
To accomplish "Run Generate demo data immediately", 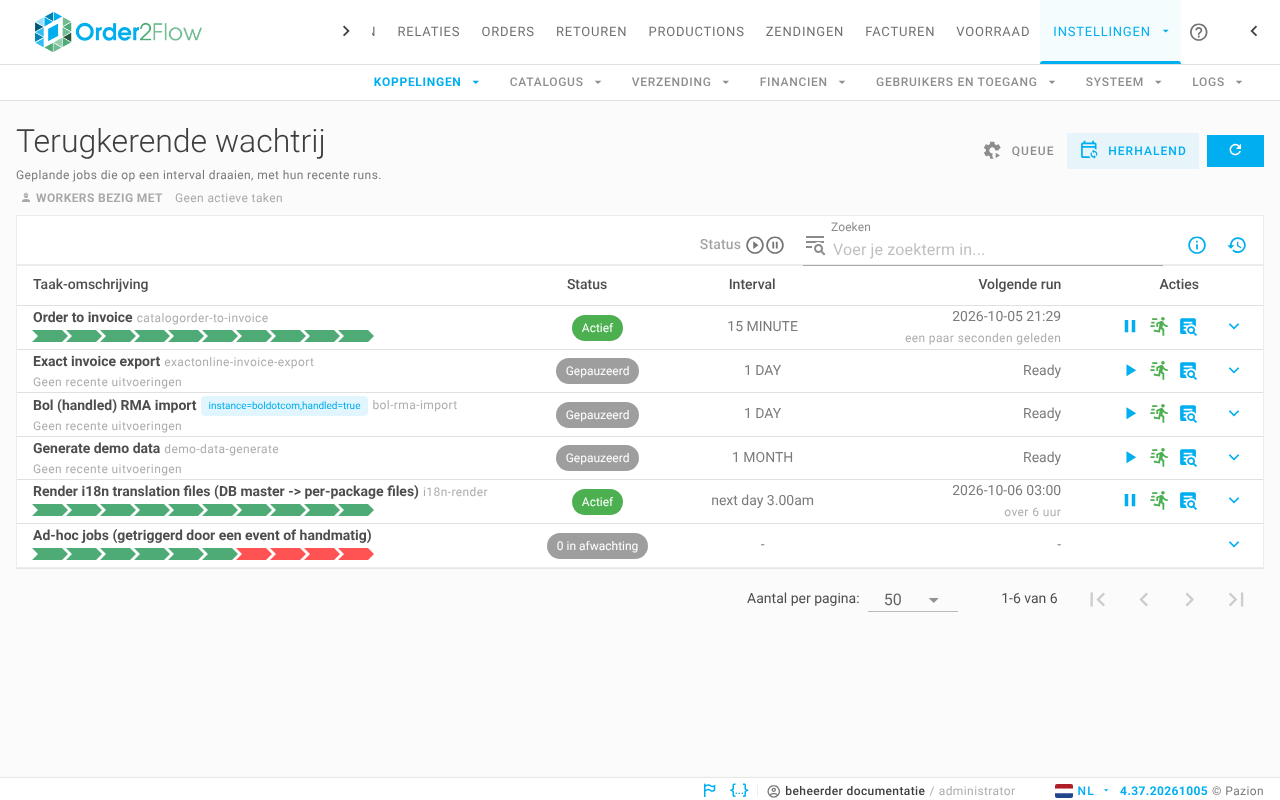I will click(1159, 457).
